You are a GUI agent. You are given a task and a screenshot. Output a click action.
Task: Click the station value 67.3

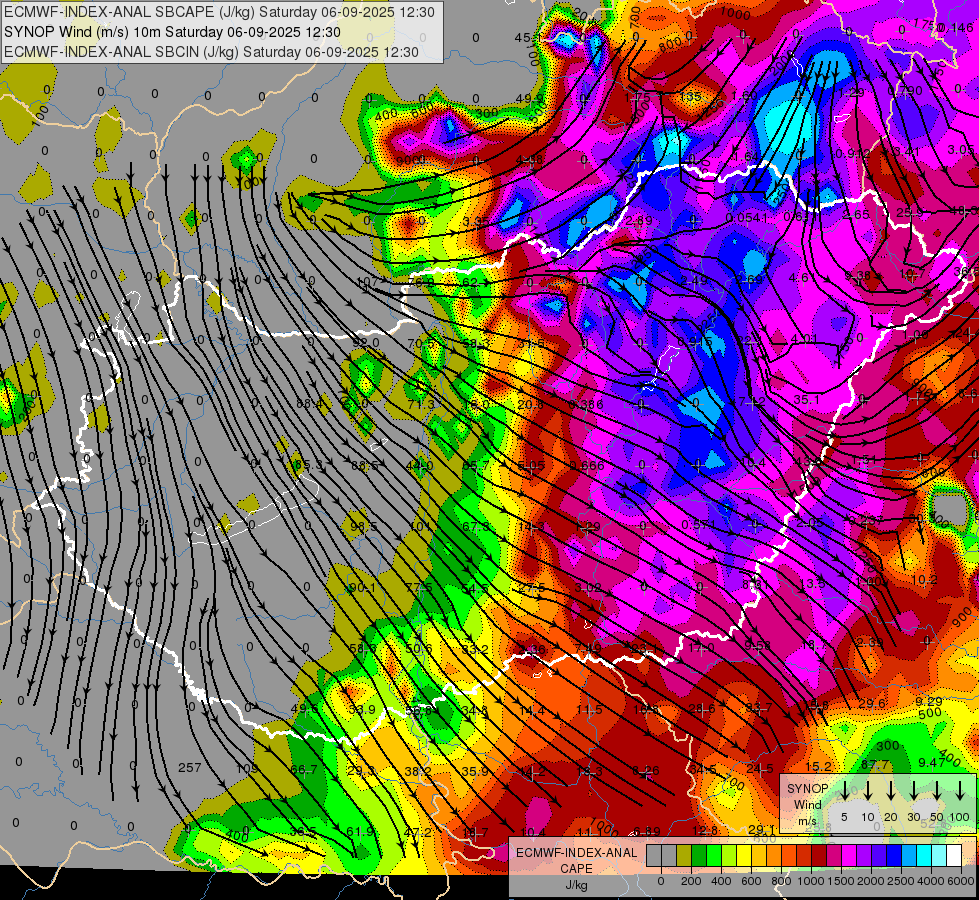point(476,527)
